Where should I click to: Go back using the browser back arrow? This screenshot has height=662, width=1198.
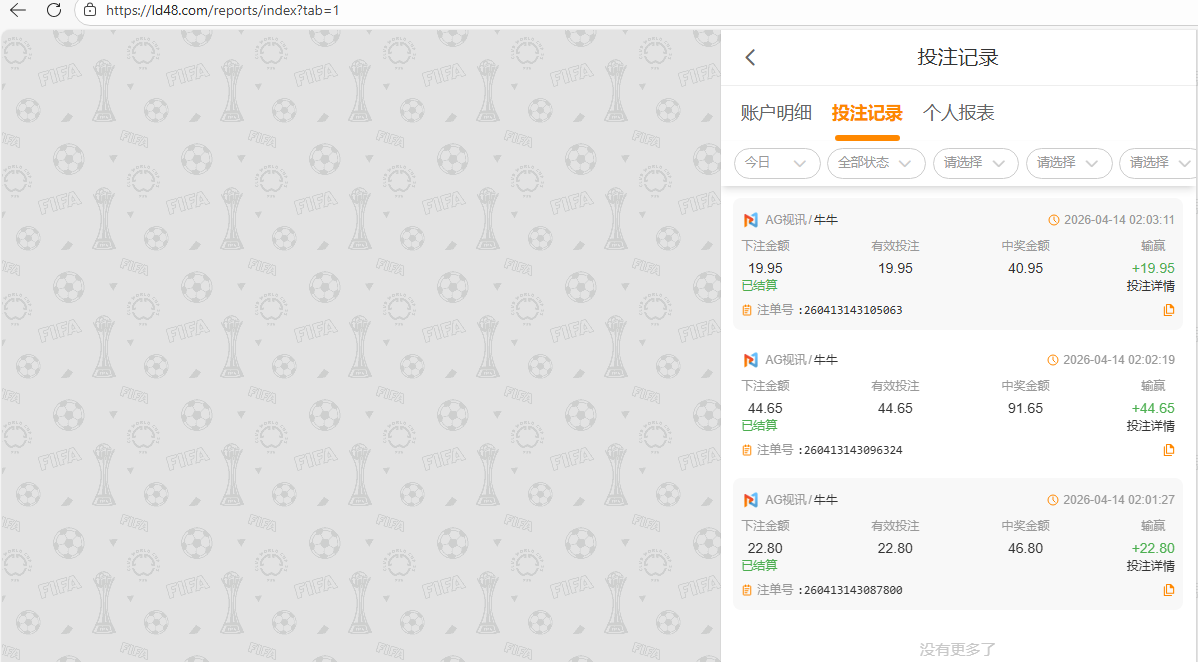tap(18, 10)
